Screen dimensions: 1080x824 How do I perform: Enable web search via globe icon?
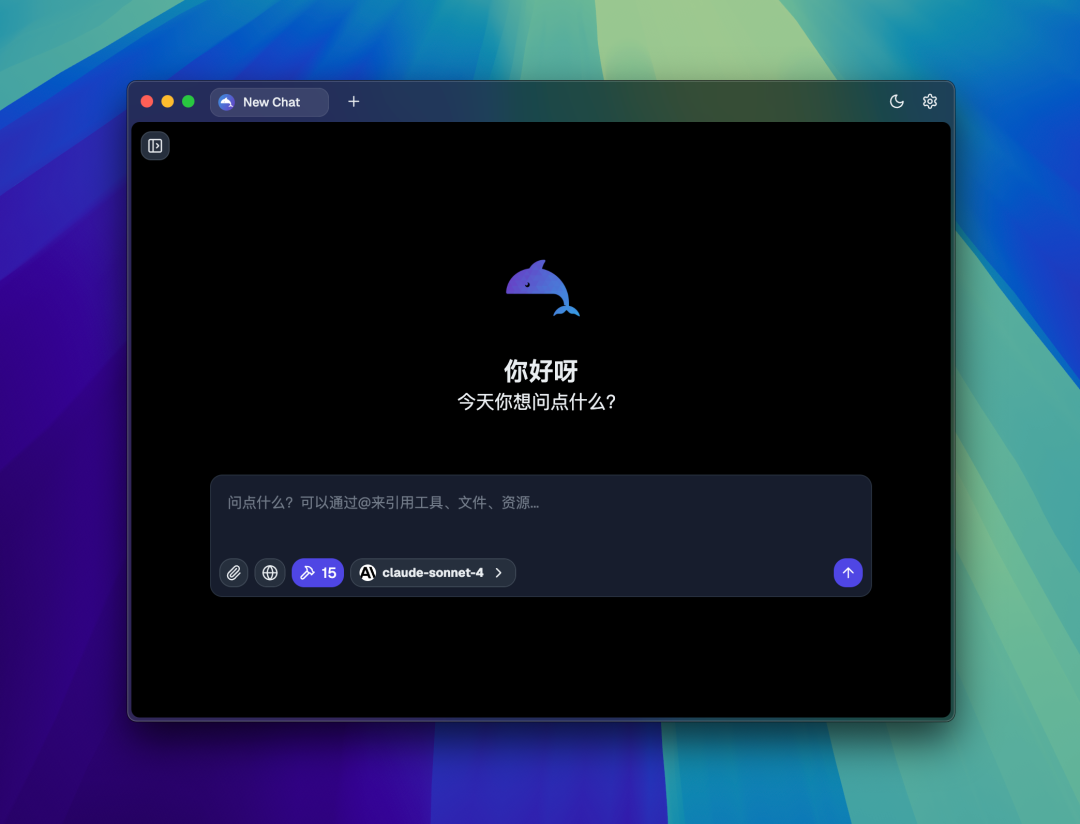269,572
